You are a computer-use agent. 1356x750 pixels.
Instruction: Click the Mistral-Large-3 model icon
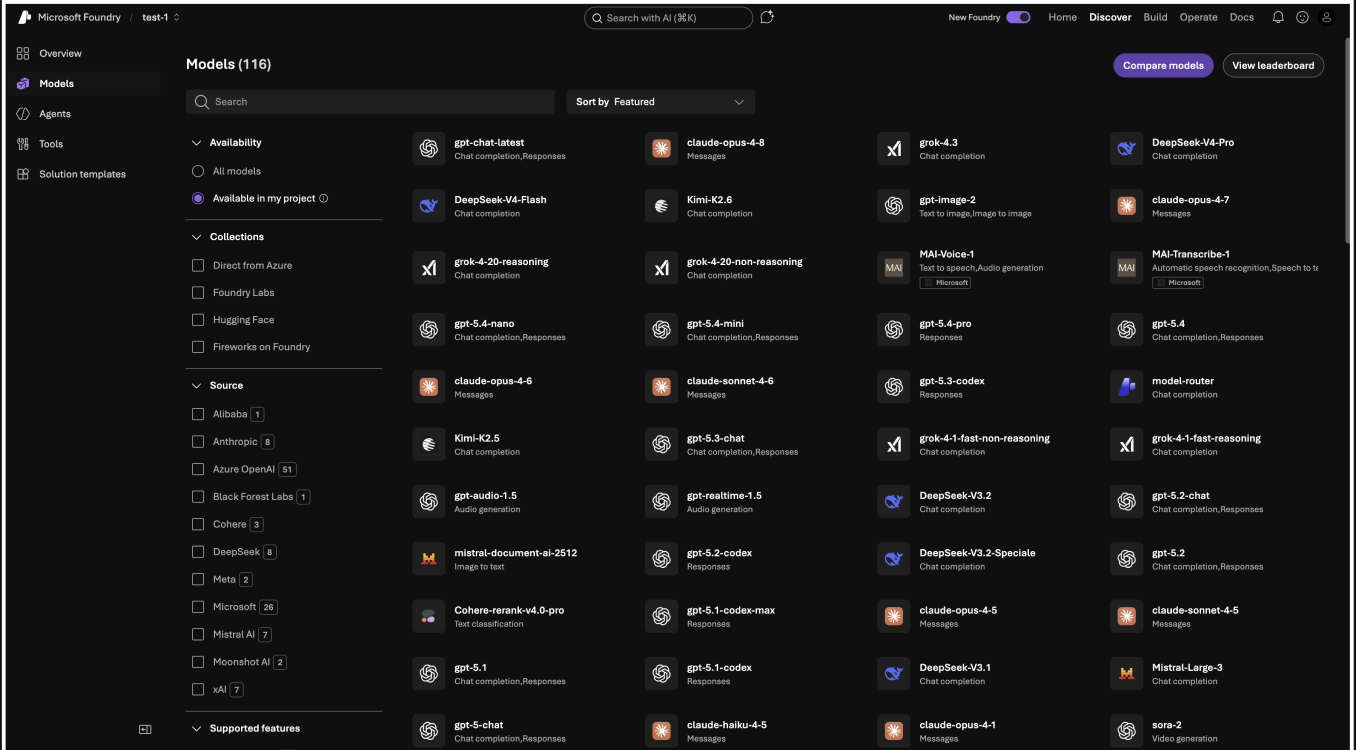[x=1127, y=673]
